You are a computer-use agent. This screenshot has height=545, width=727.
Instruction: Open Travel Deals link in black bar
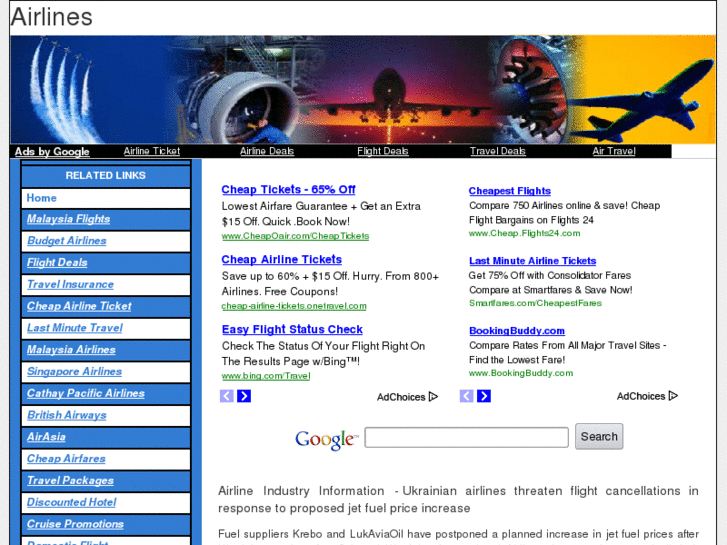click(498, 151)
